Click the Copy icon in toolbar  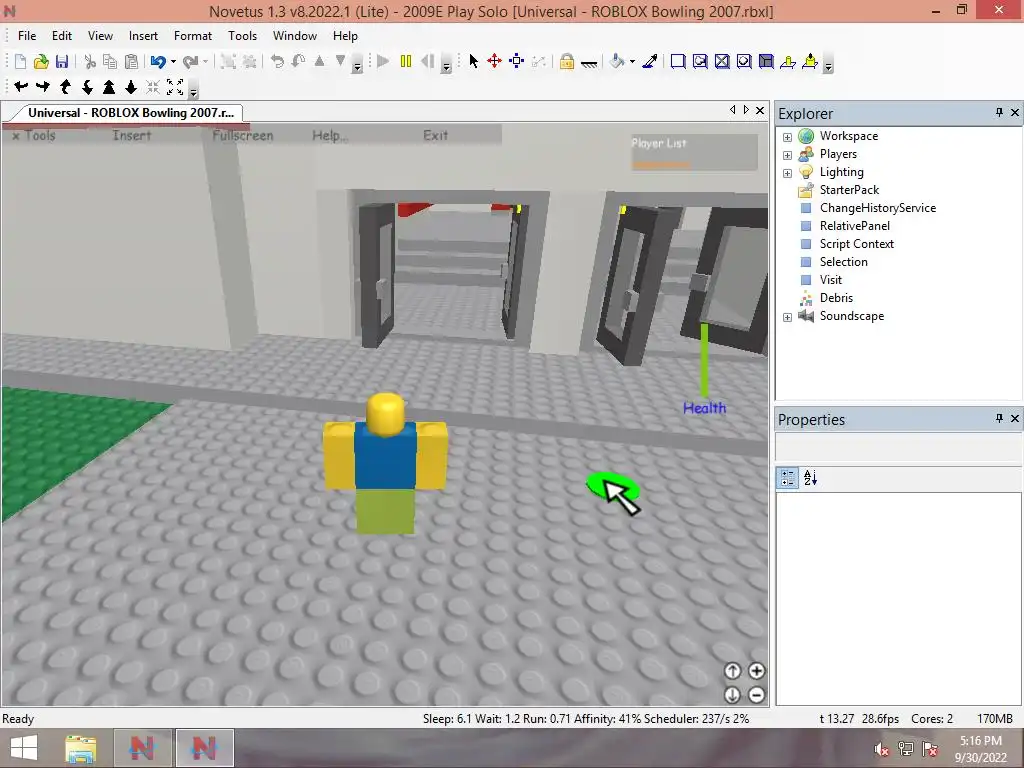[x=110, y=61]
